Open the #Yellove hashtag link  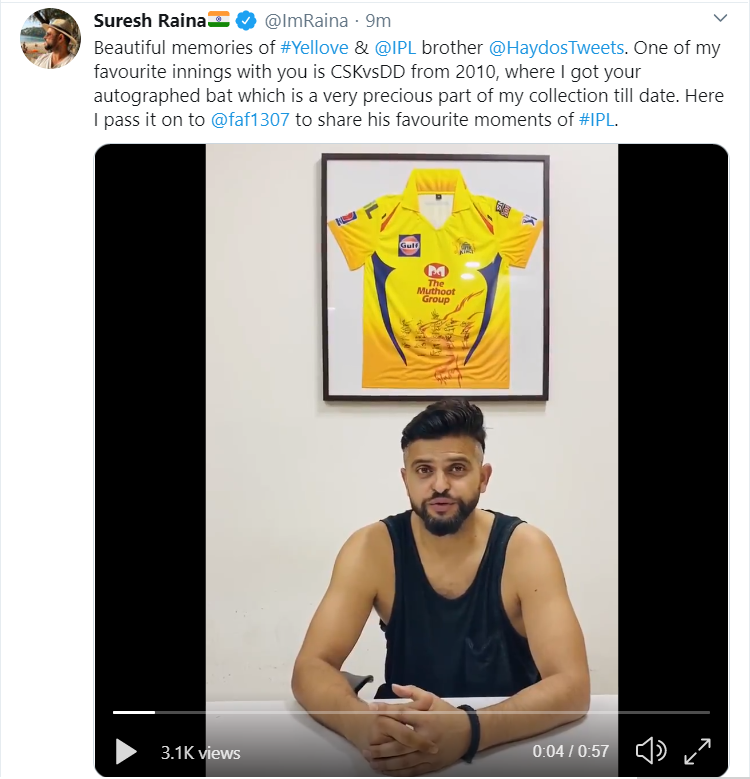(313, 47)
